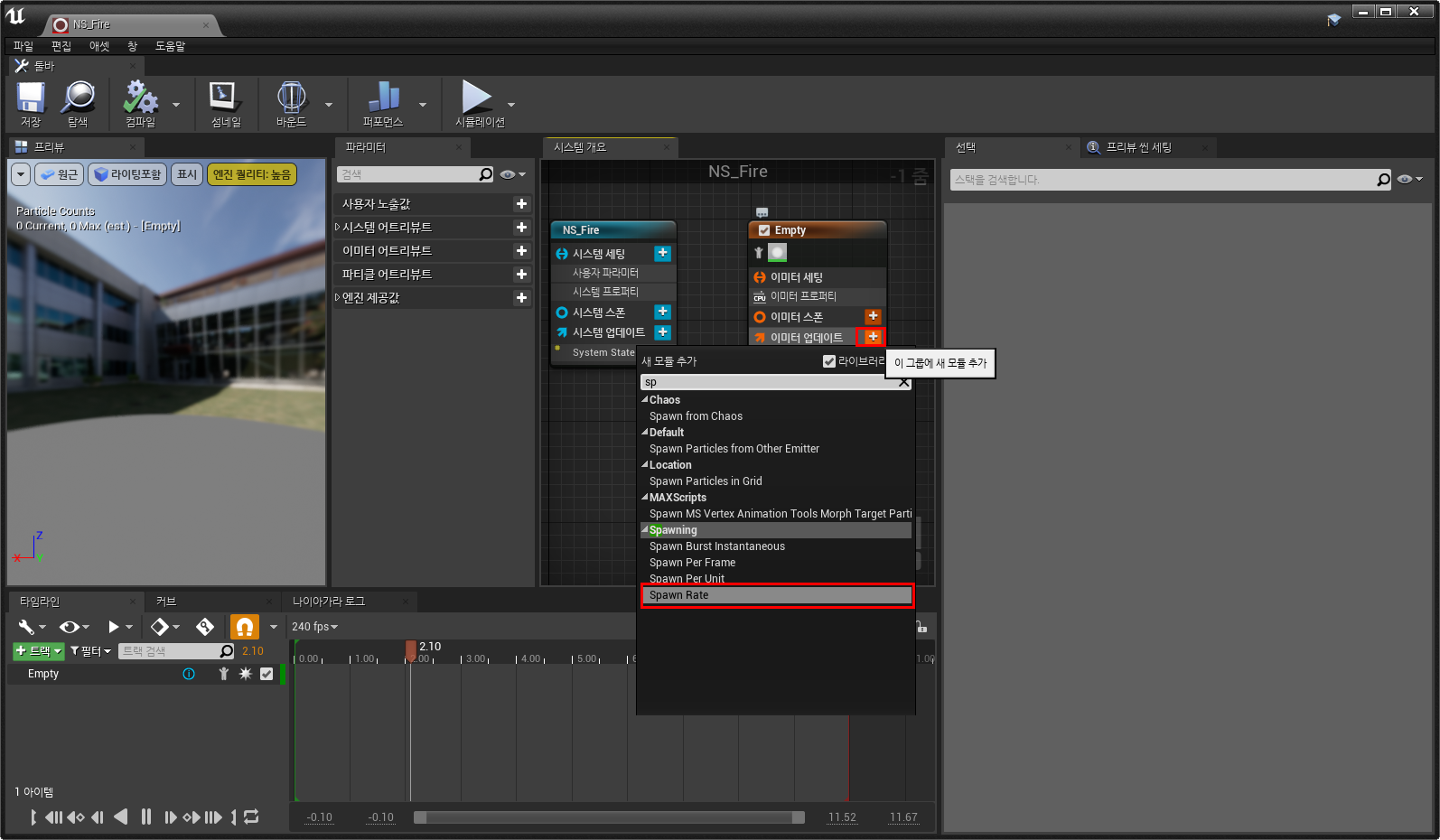1440x840 pixels.
Task: Click the eye view options in parameters panel
Action: tap(512, 174)
